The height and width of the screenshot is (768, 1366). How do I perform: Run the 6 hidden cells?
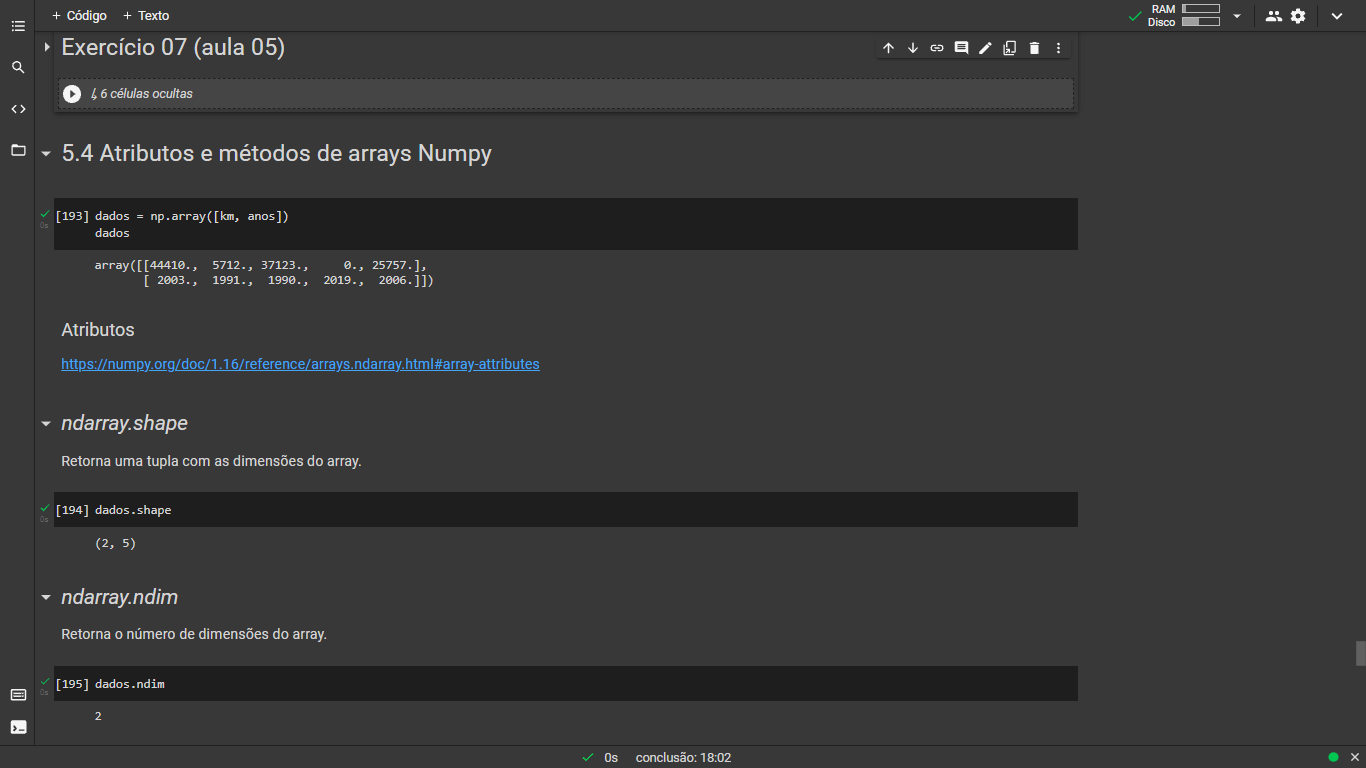pyautogui.click(x=72, y=94)
